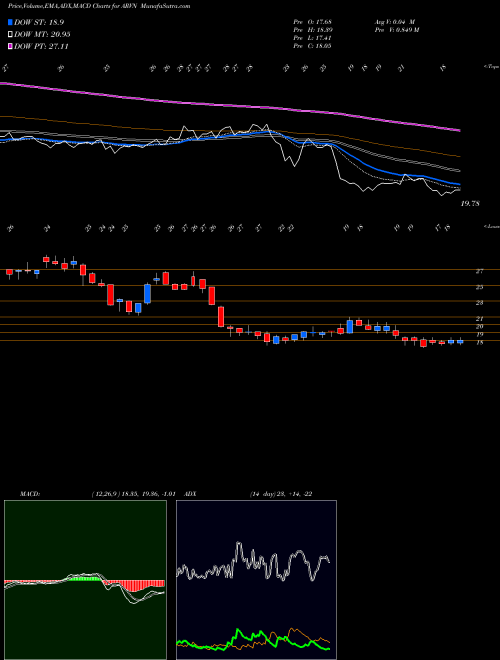Click the 'Pre L: 17.41' low value
The height and width of the screenshot is (660, 500).
(x=312, y=38)
